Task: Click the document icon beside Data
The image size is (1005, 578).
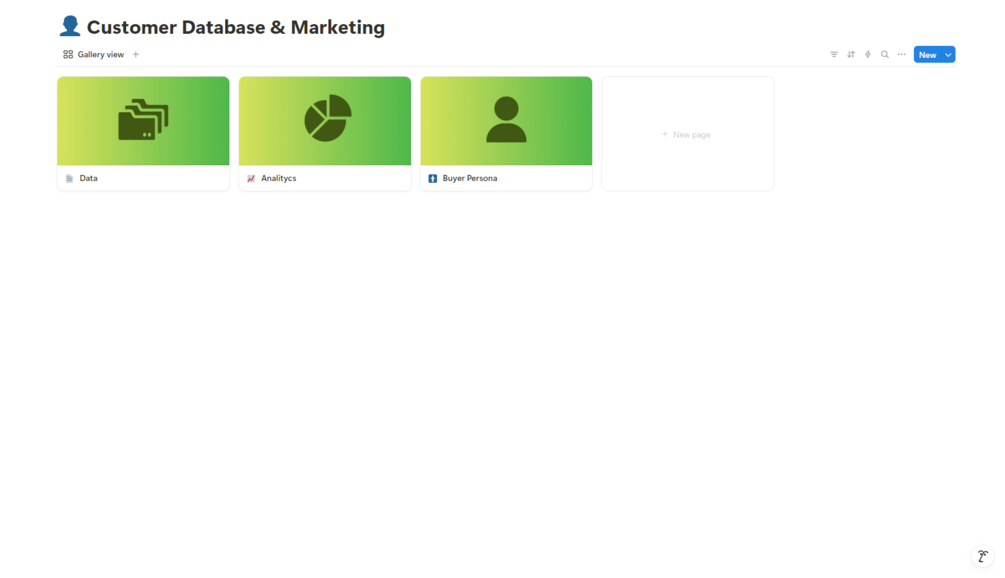Action: coord(69,178)
